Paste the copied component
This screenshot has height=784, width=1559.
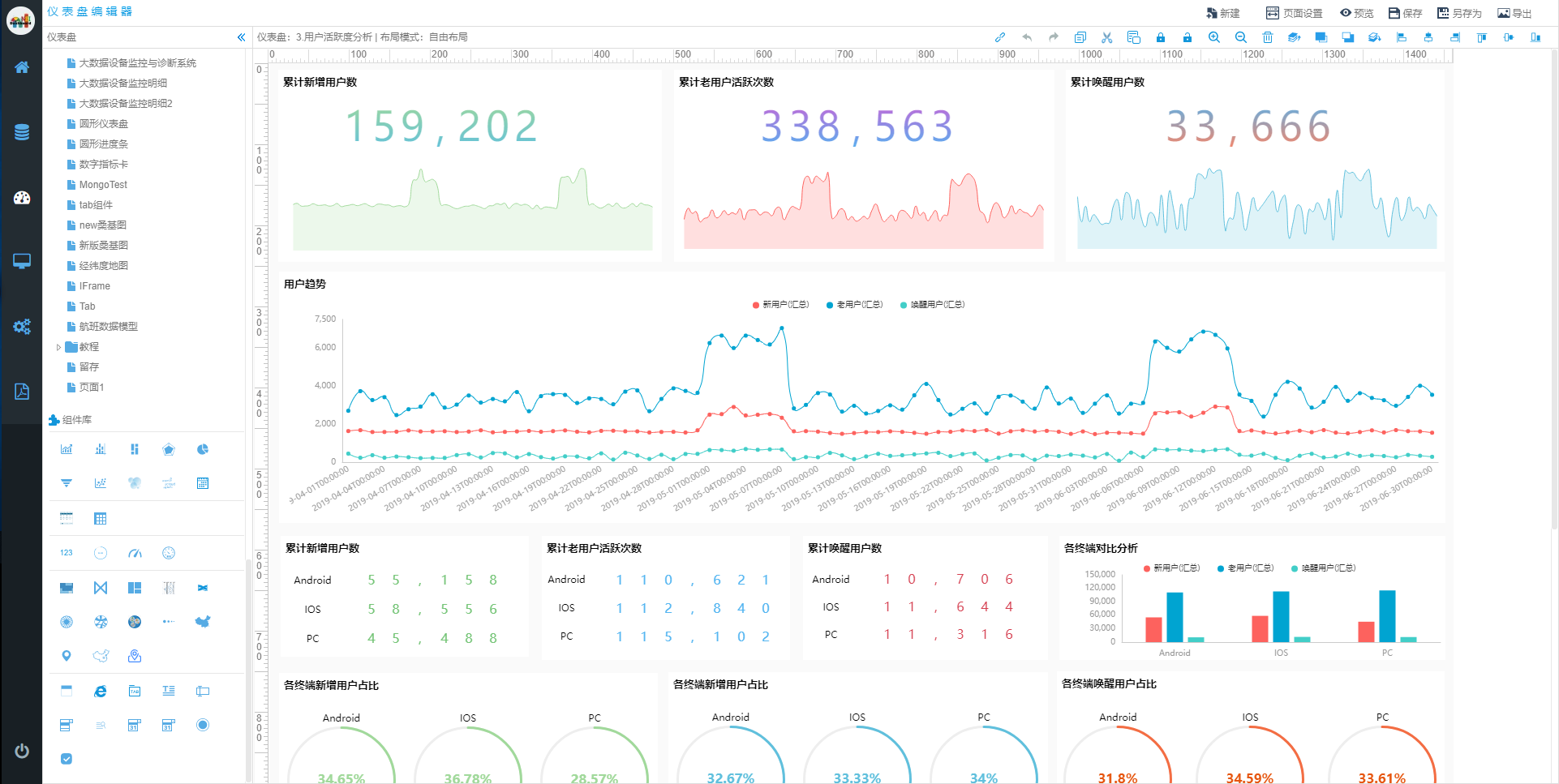pos(1134,37)
